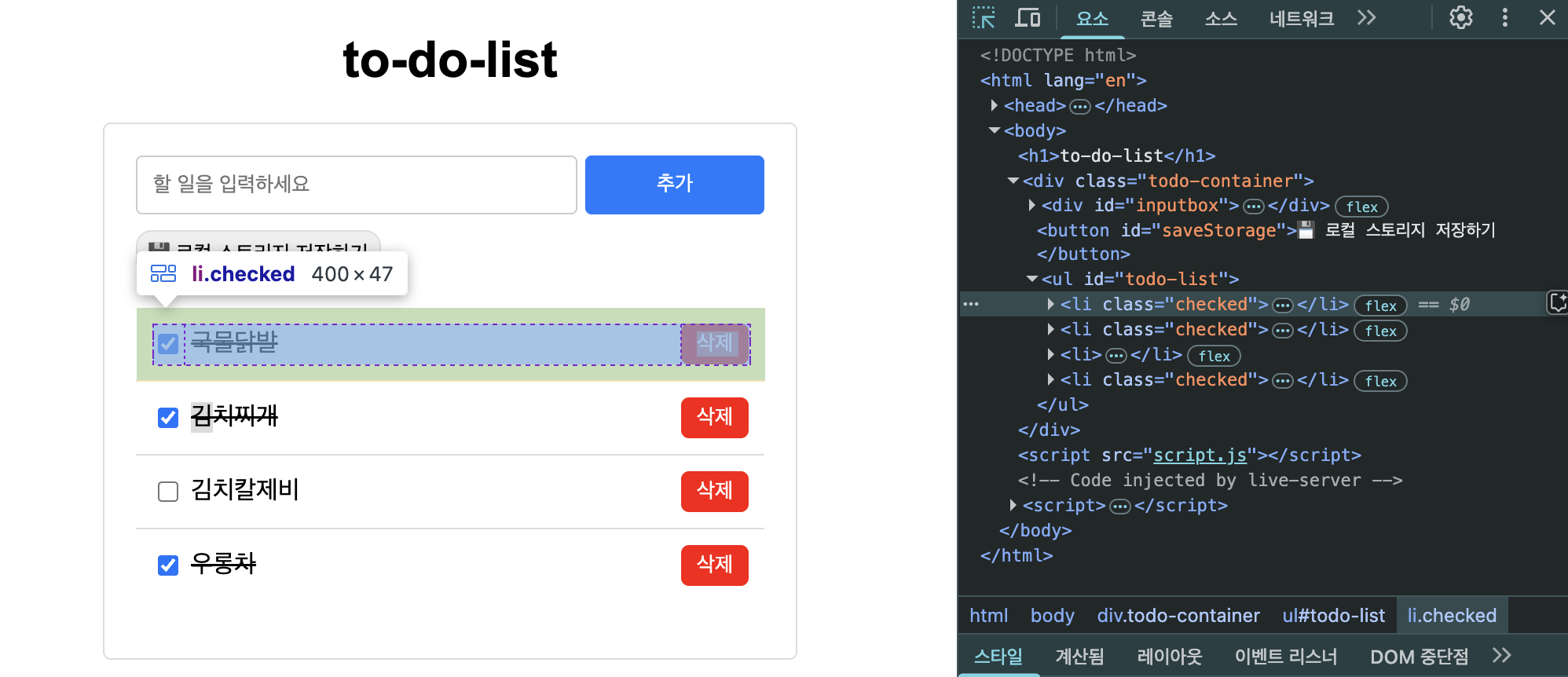Select the live-server comment line

pyautogui.click(x=1210, y=480)
